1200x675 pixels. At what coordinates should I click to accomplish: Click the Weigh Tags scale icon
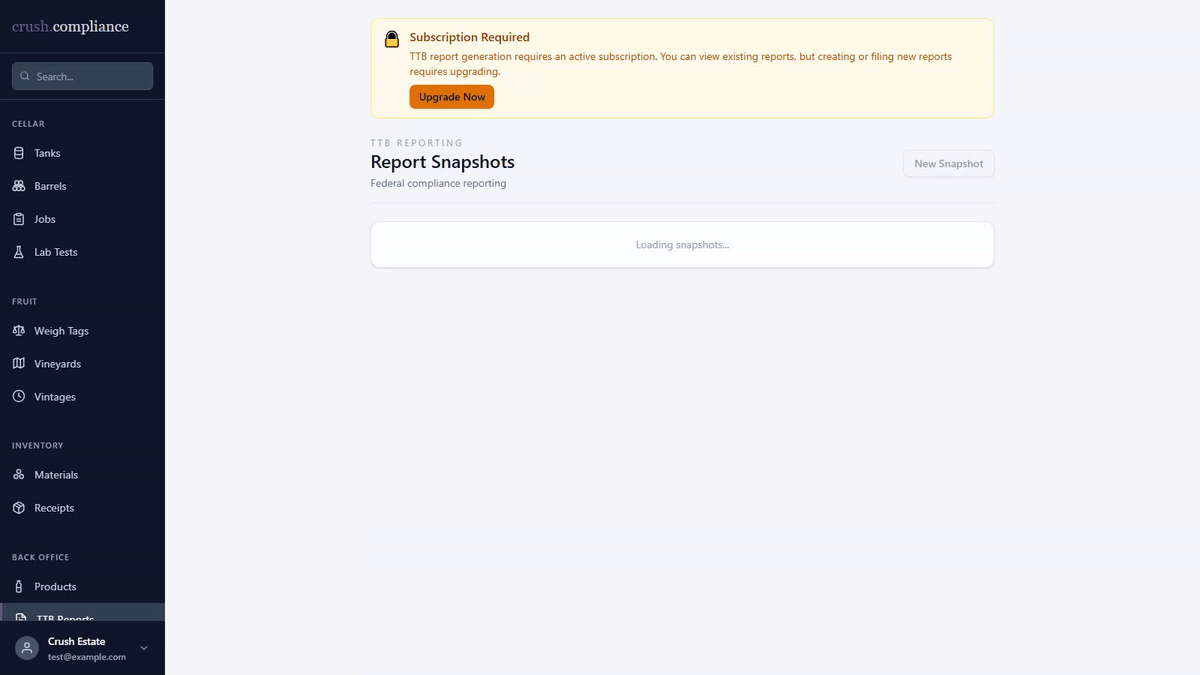(x=18, y=331)
